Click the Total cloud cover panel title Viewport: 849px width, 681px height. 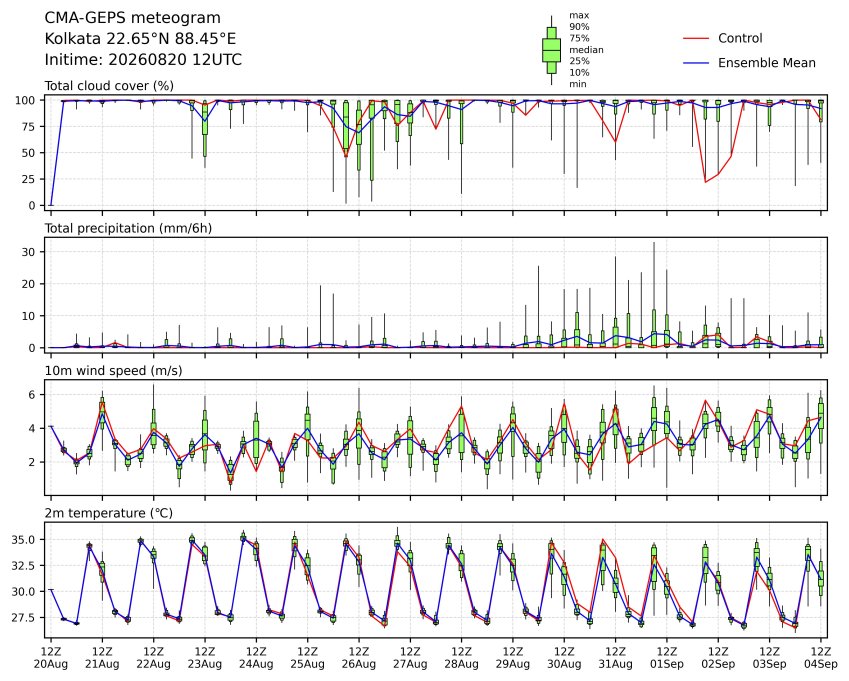tap(109, 86)
